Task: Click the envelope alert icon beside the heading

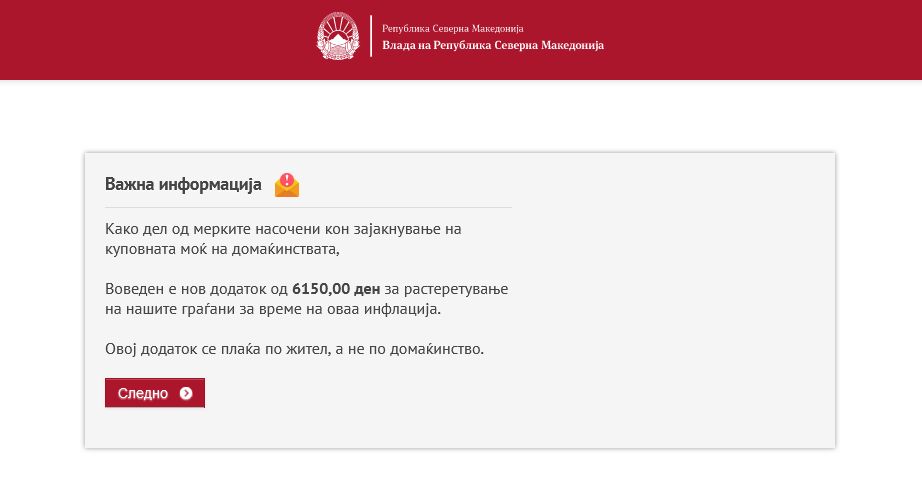Action: [287, 185]
